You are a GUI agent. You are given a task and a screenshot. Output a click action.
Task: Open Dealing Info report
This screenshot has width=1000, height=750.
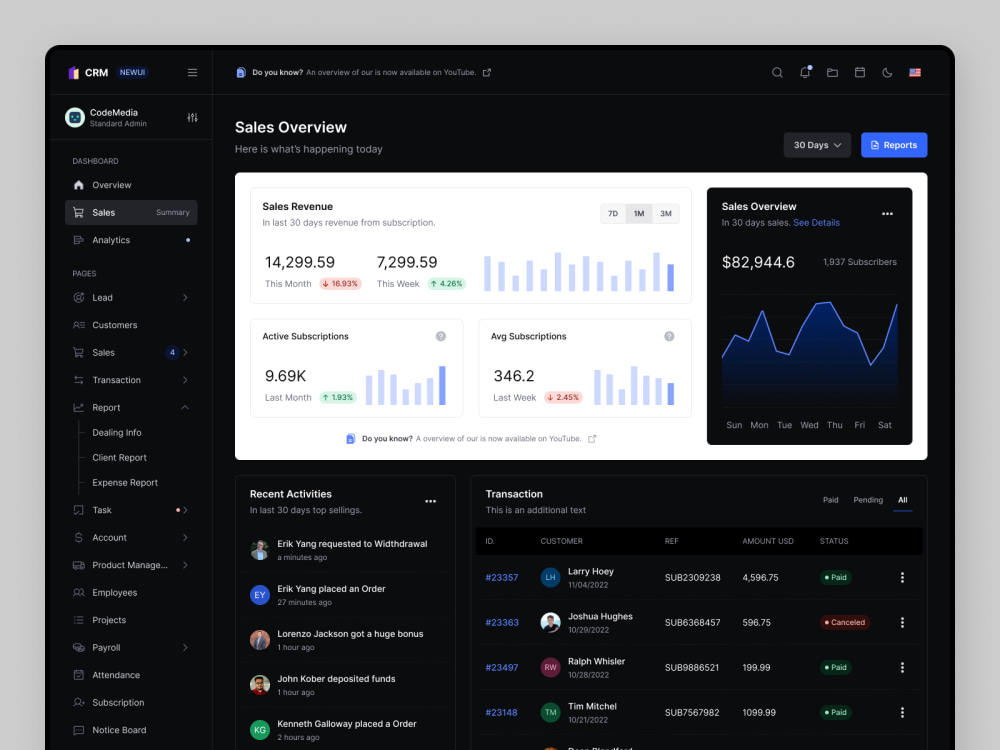(x=117, y=432)
